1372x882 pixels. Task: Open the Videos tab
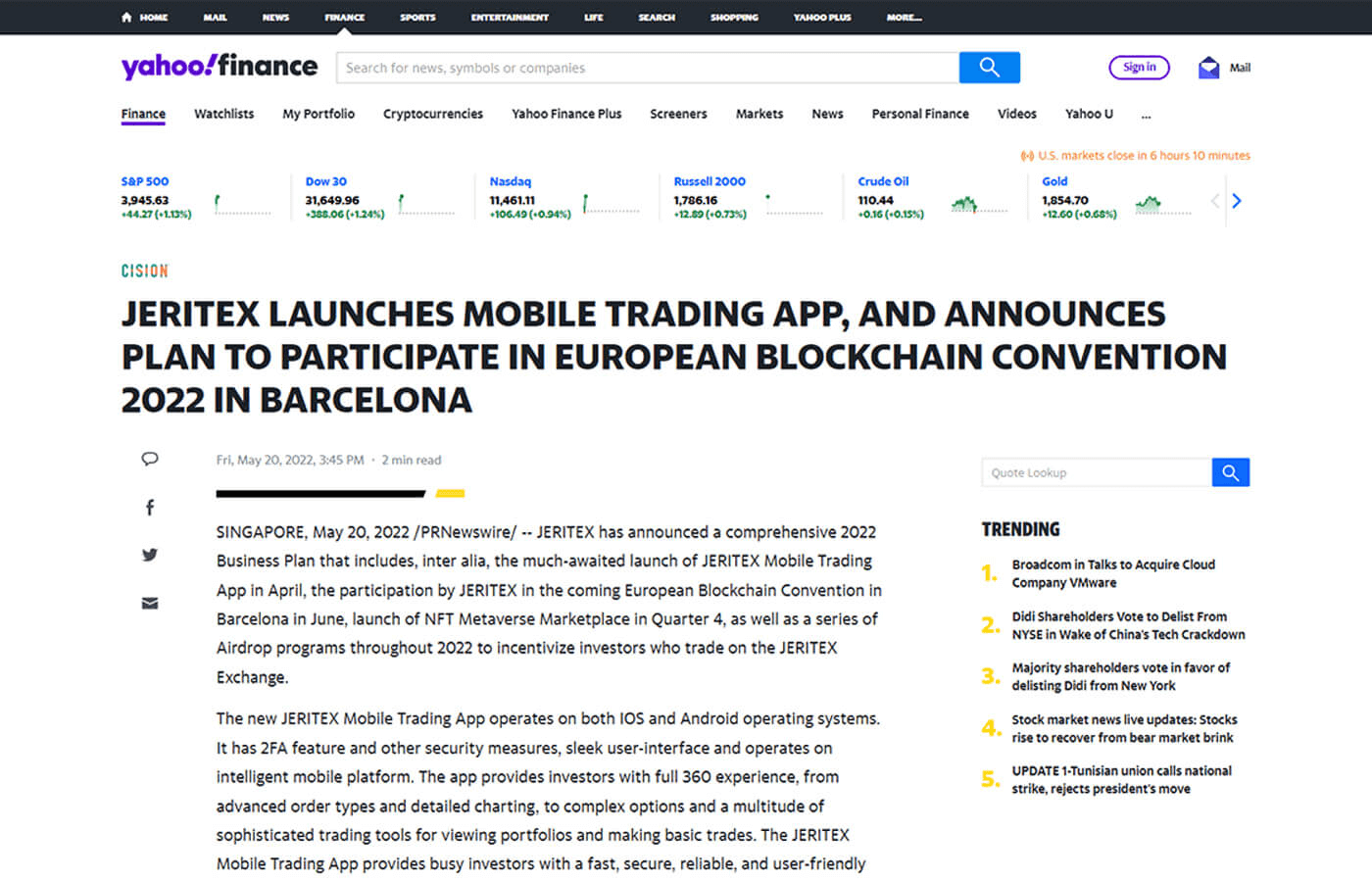coord(1017,114)
